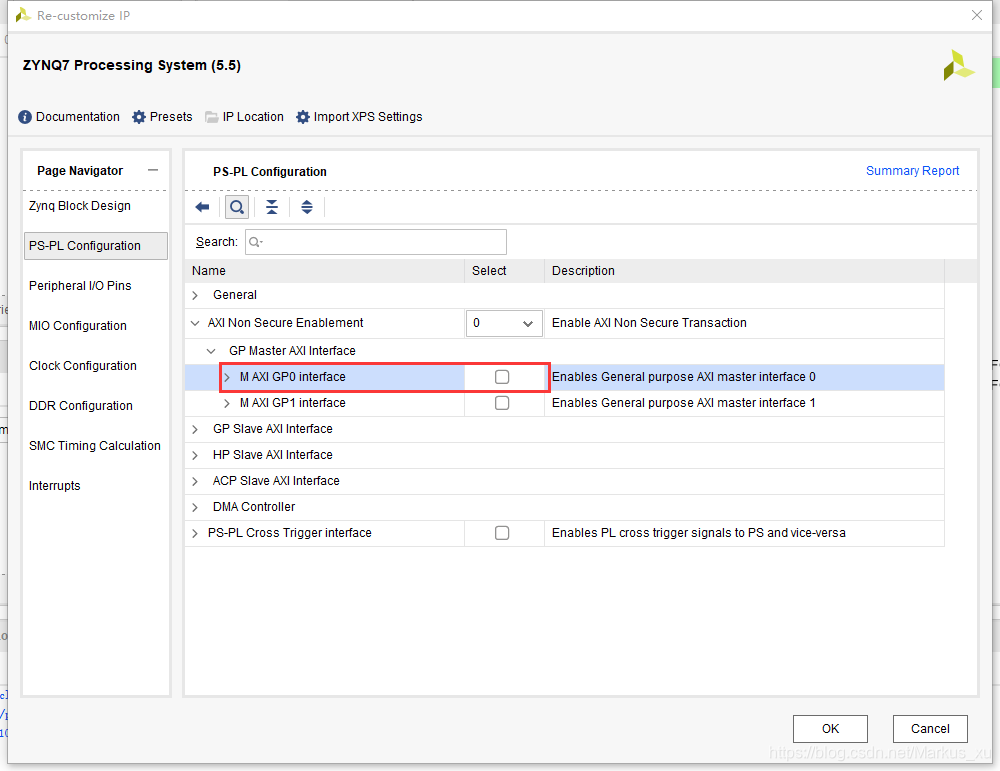Select the DMA Controller label
Screen dimensions: 1000x771
(254, 508)
